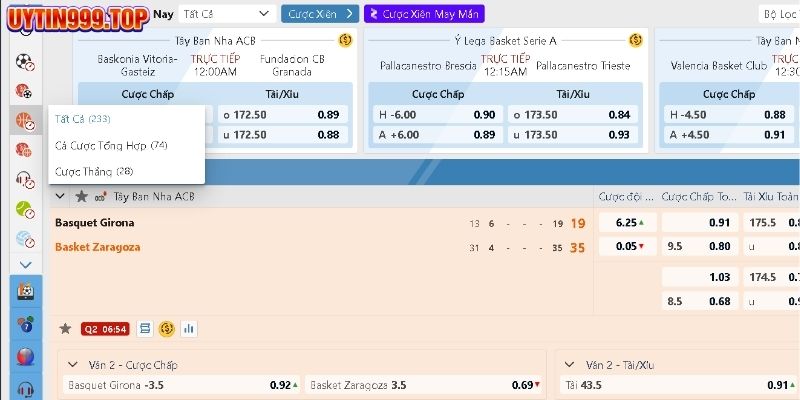Collapse the Tây Ban Nha ACB league section
800x400 pixels.
tap(61, 196)
